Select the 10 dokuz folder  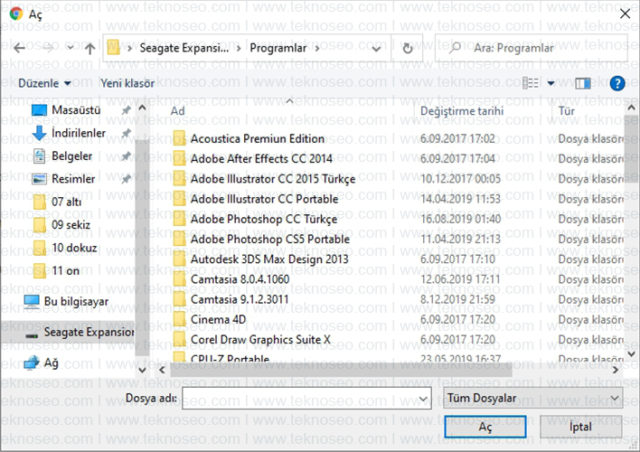[65, 248]
